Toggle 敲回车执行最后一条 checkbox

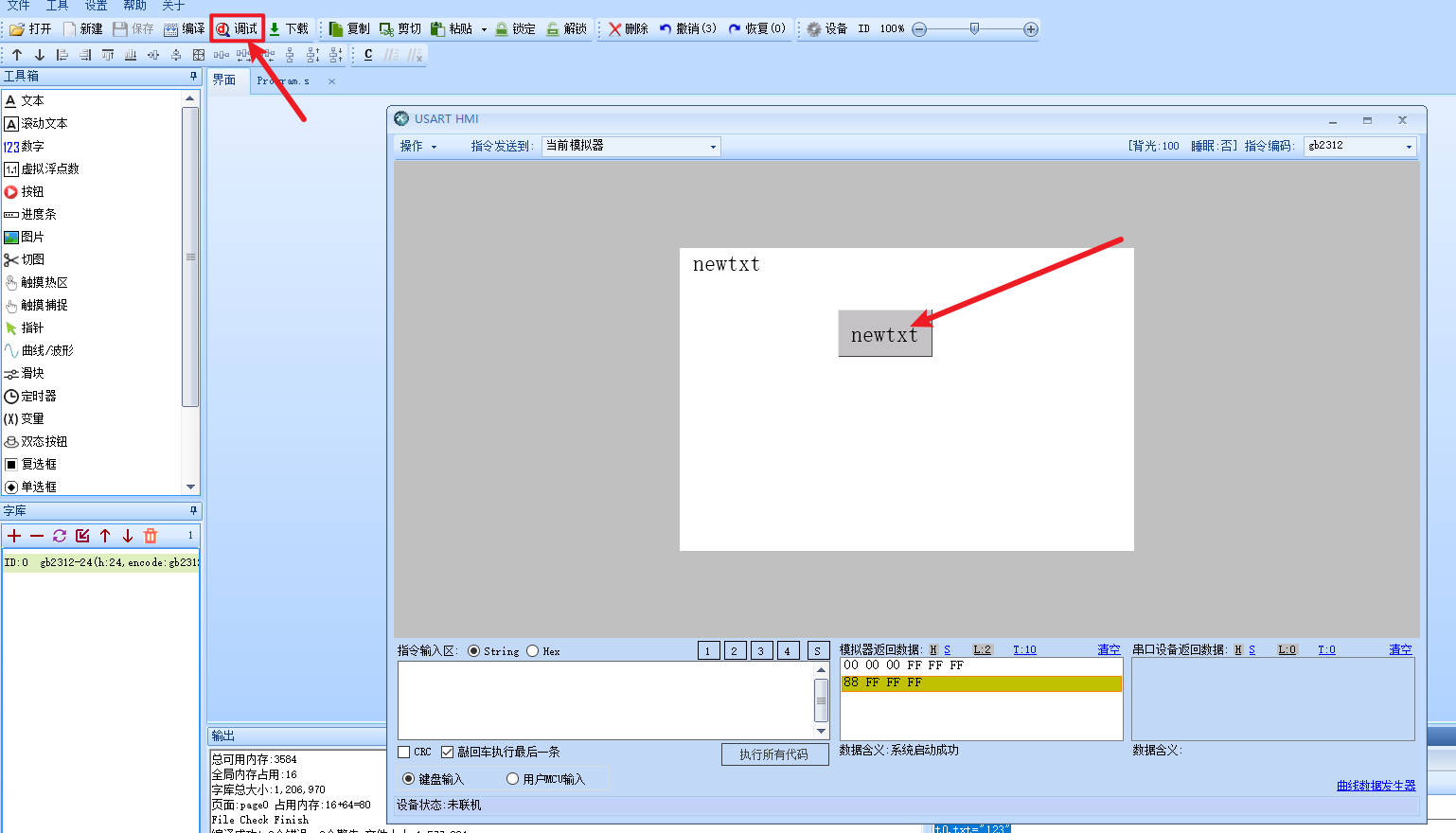click(x=448, y=752)
